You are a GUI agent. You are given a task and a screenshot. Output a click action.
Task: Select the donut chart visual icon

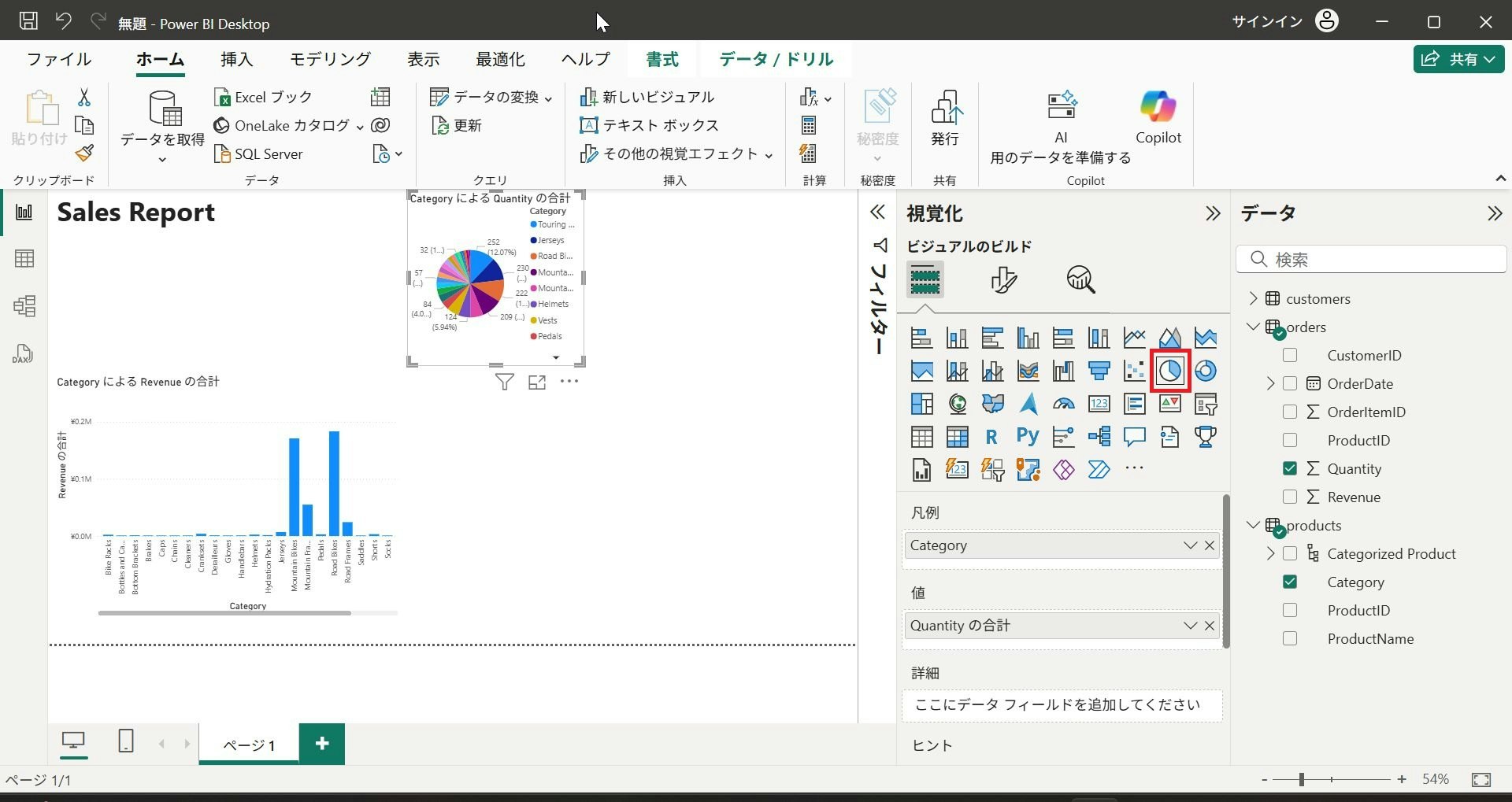(1206, 371)
